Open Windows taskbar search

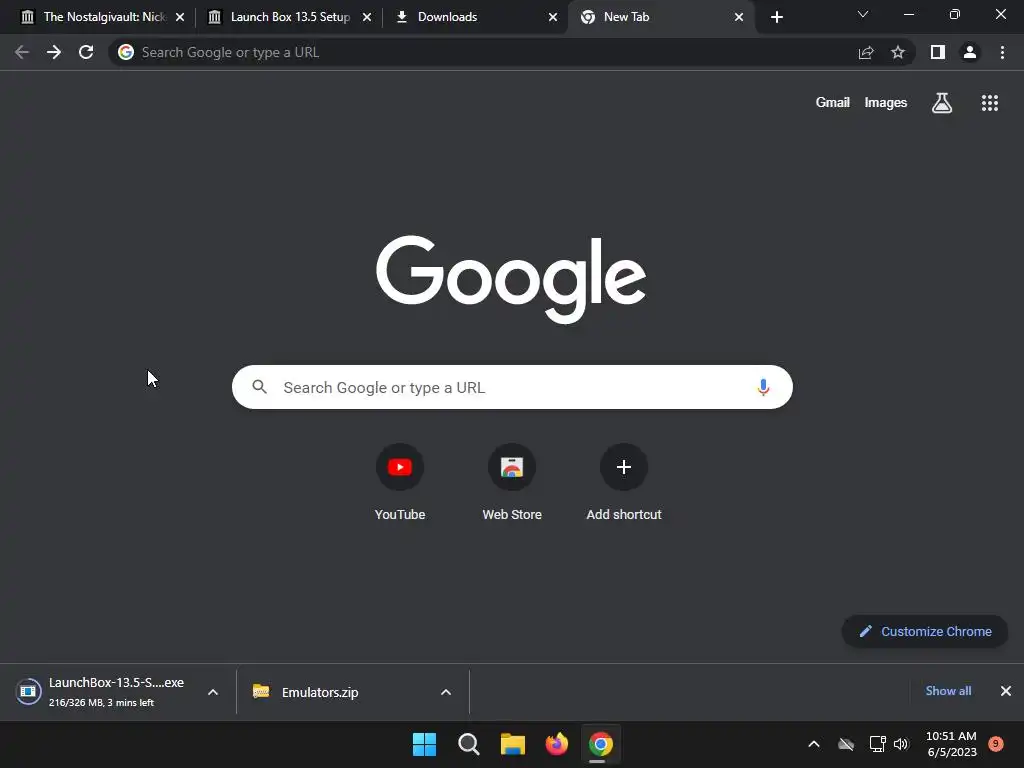click(x=469, y=744)
